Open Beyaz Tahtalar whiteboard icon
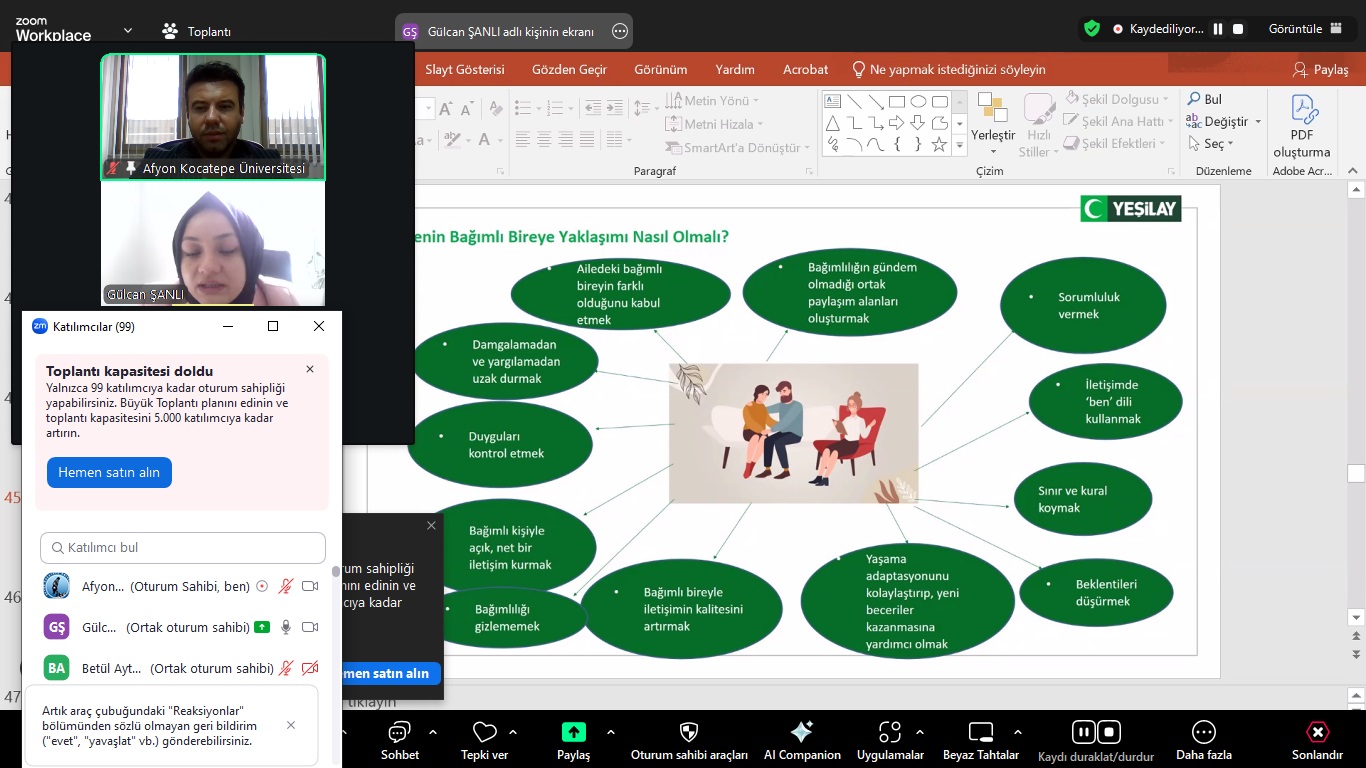Viewport: 1366px width, 768px height. [x=981, y=732]
